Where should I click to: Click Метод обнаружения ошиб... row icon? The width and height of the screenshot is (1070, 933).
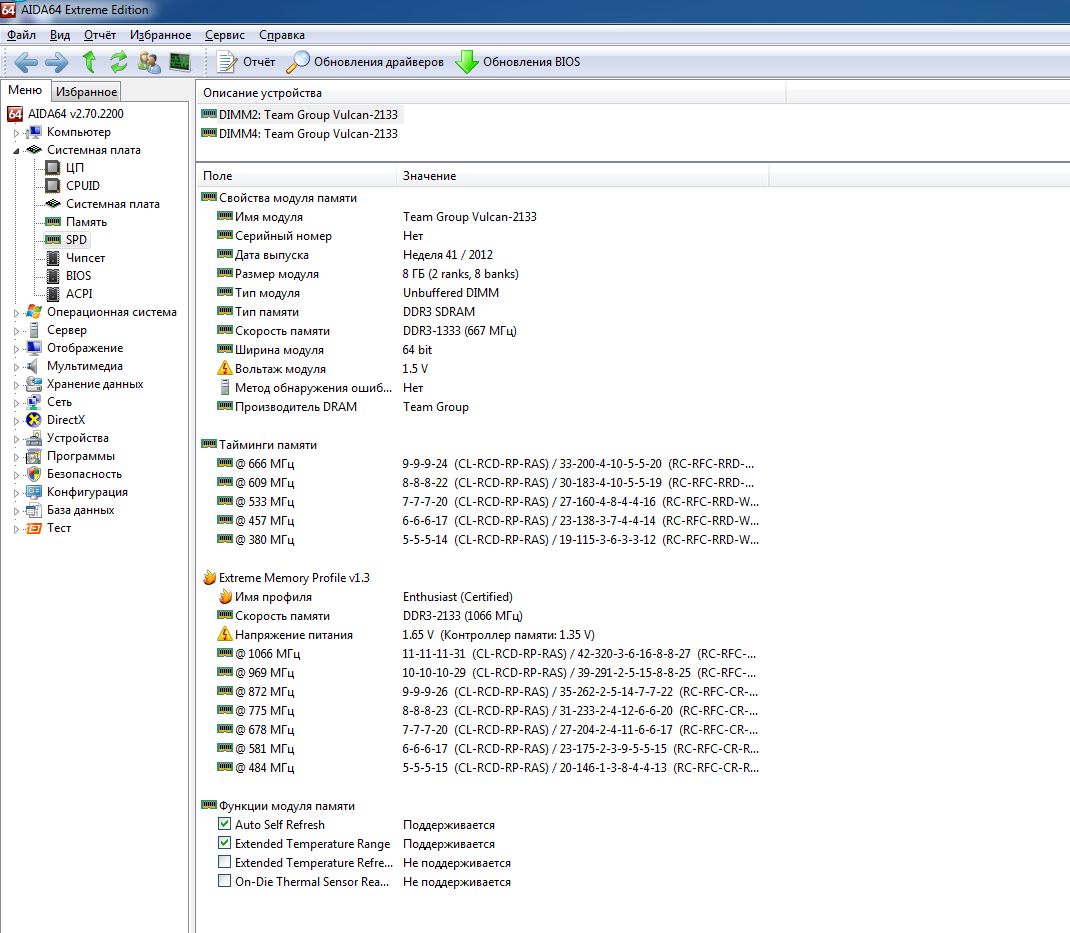225,388
